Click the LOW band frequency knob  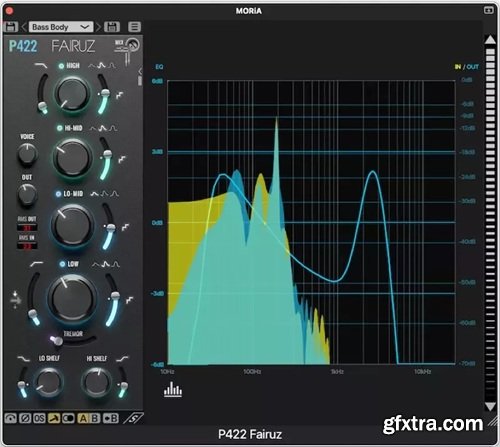[72, 298]
